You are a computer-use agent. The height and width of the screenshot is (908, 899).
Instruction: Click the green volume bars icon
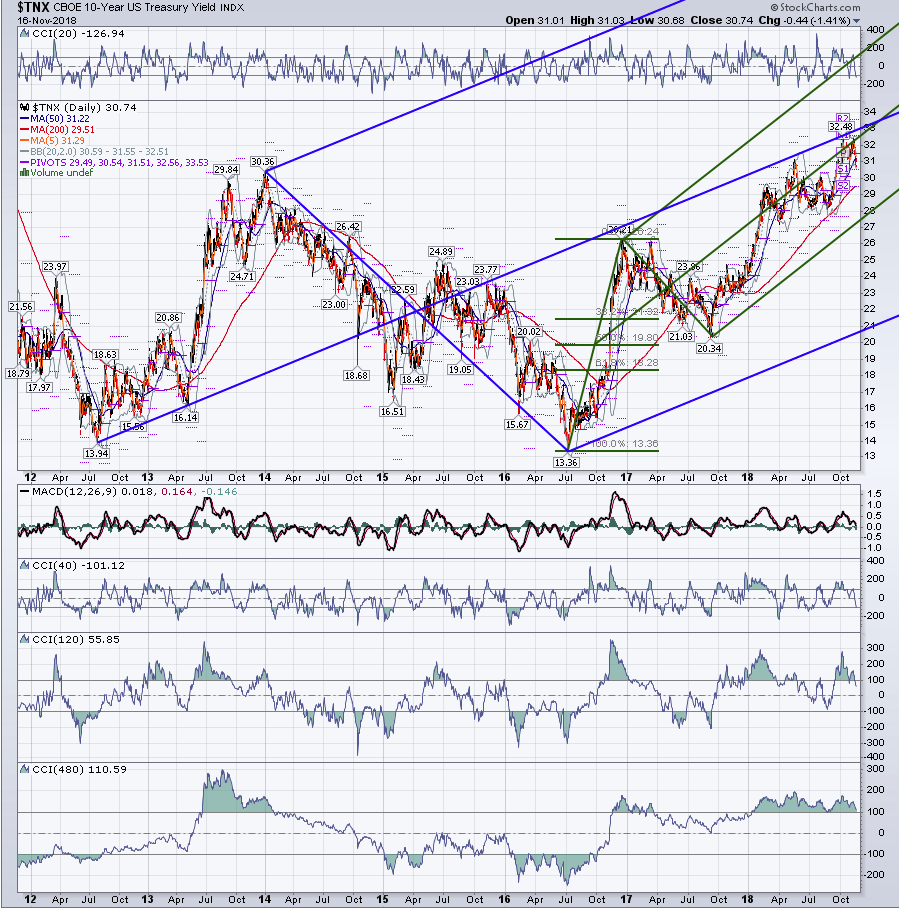(x=24, y=173)
